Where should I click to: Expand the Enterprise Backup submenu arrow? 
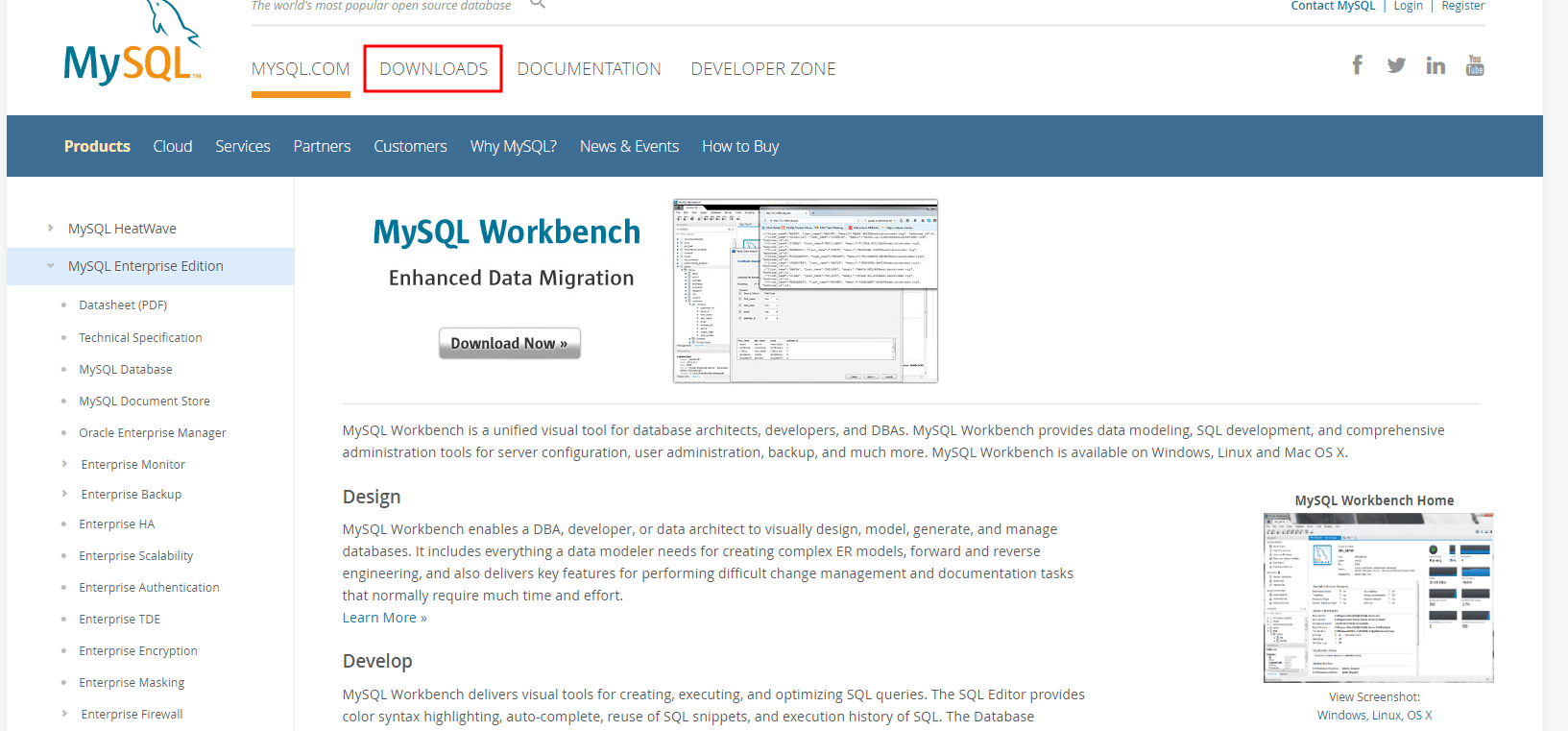64,494
